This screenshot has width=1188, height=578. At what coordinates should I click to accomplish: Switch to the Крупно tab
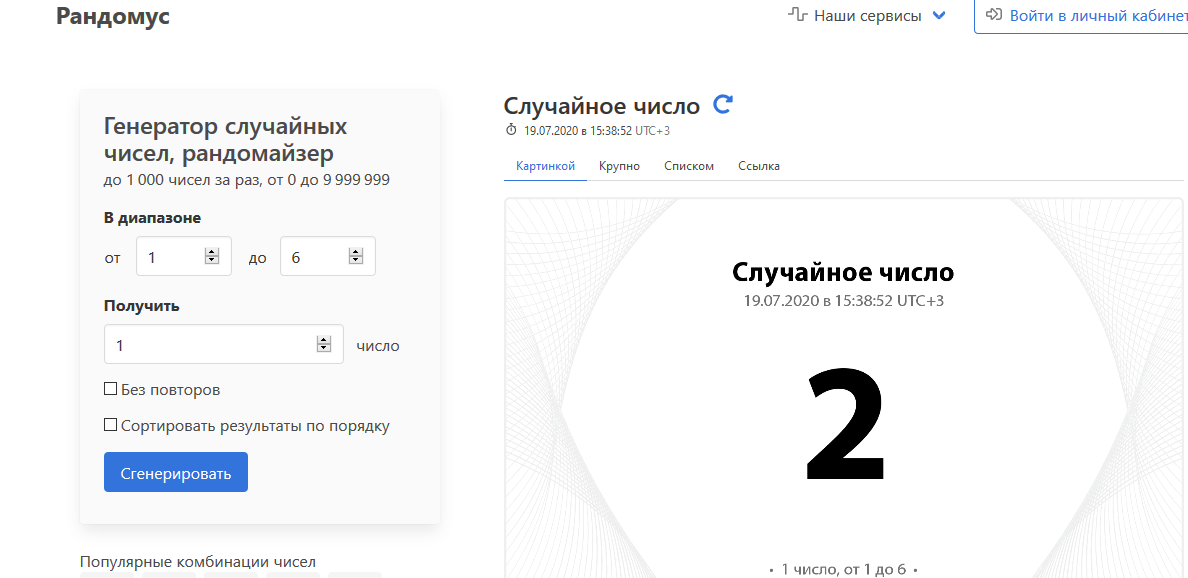pyautogui.click(x=619, y=166)
